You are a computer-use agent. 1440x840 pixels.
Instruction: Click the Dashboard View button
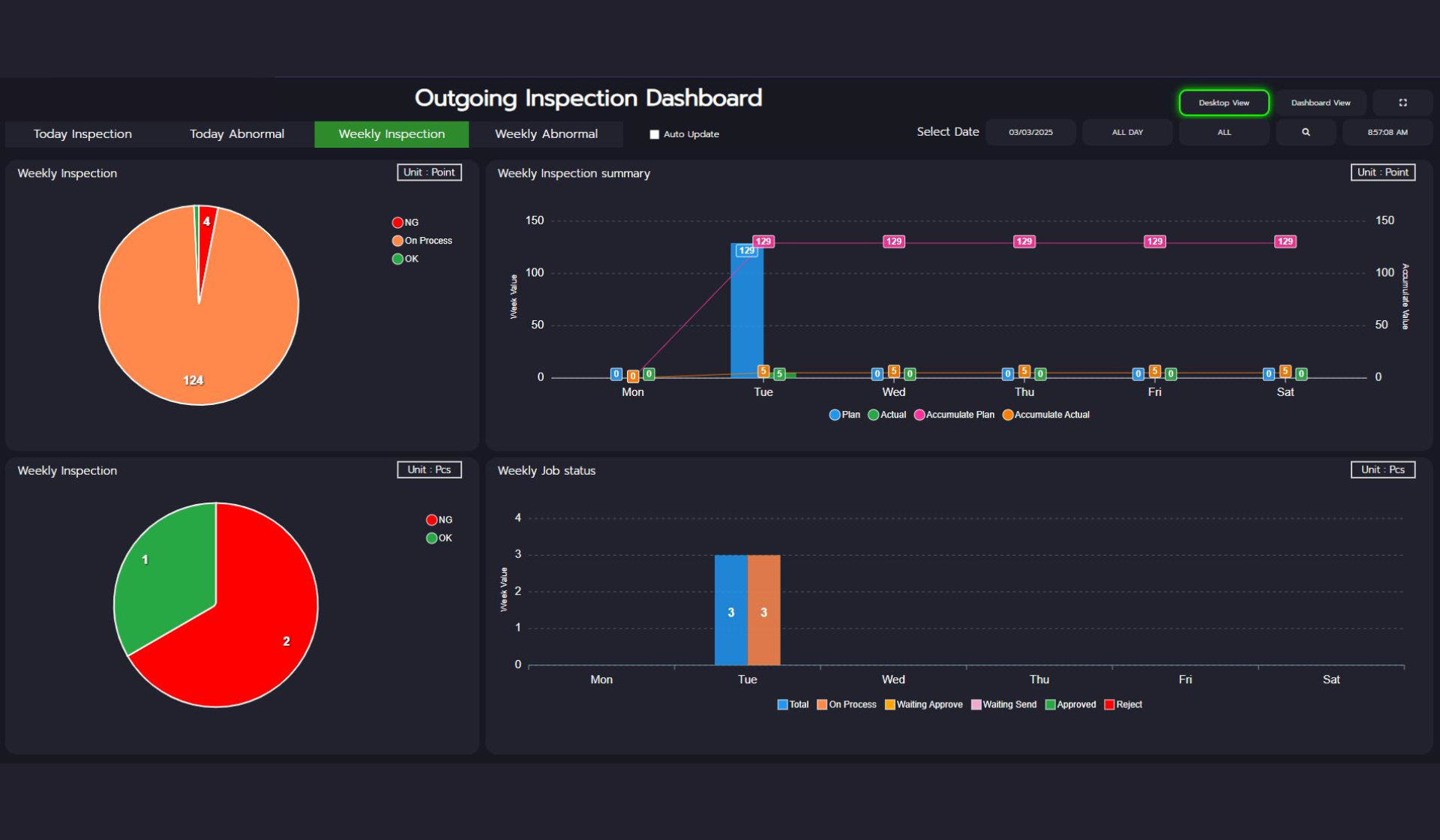1320,103
